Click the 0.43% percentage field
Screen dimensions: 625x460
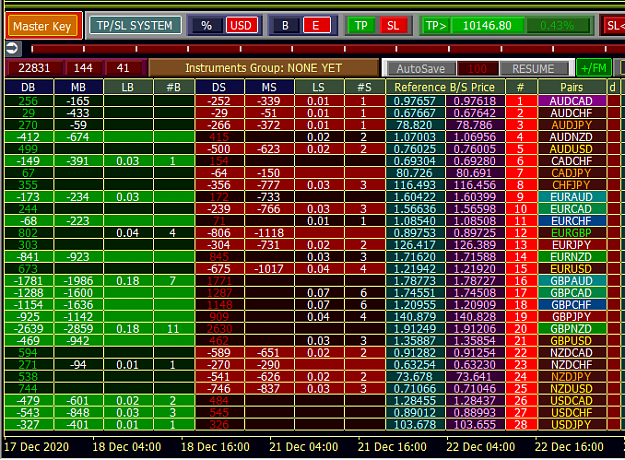pyautogui.click(x=557, y=26)
